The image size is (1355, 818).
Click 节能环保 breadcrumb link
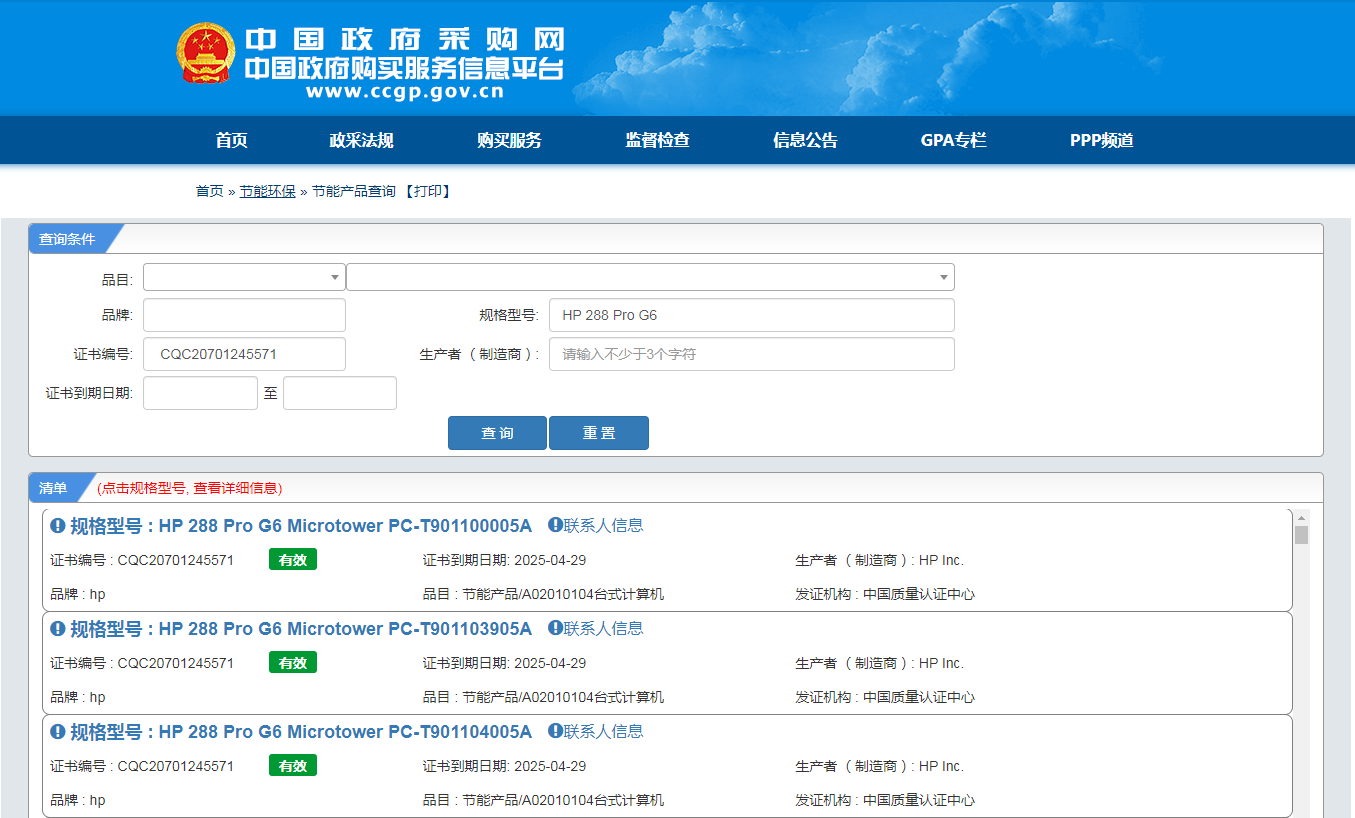click(267, 191)
